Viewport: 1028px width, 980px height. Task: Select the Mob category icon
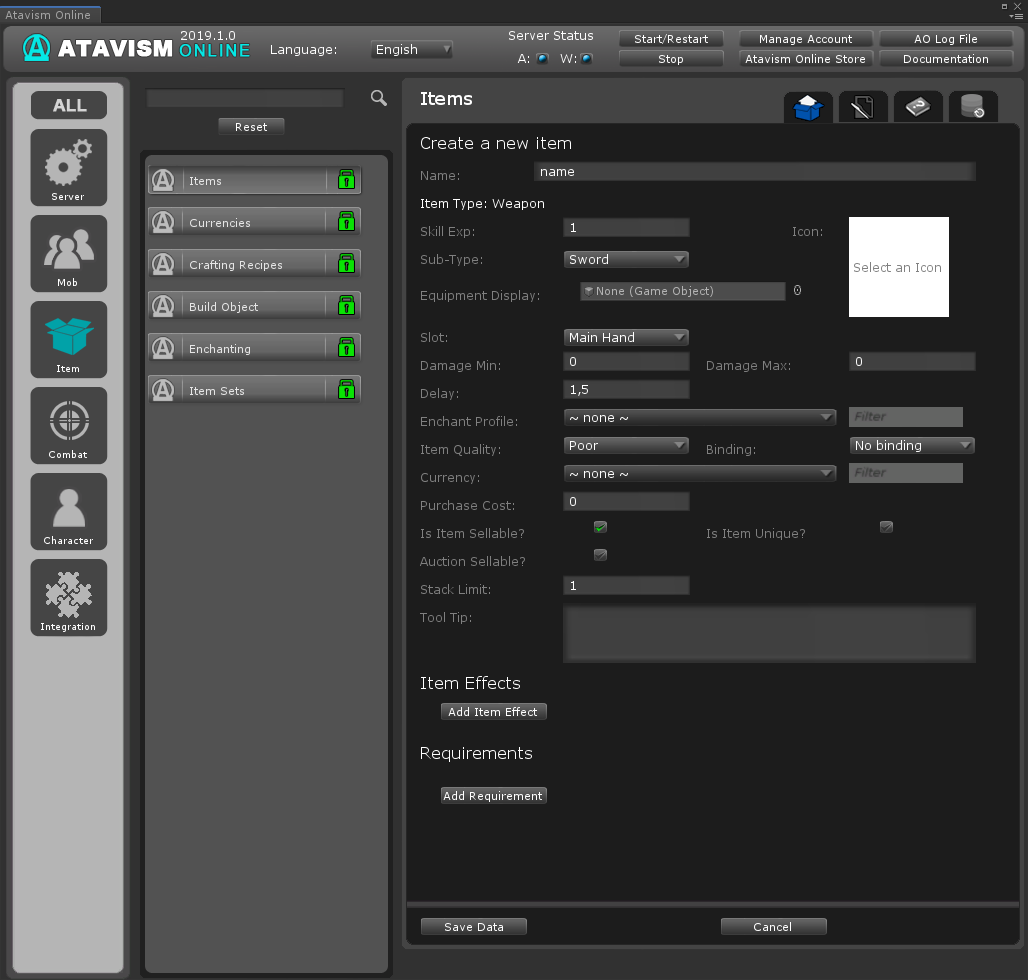(68, 252)
